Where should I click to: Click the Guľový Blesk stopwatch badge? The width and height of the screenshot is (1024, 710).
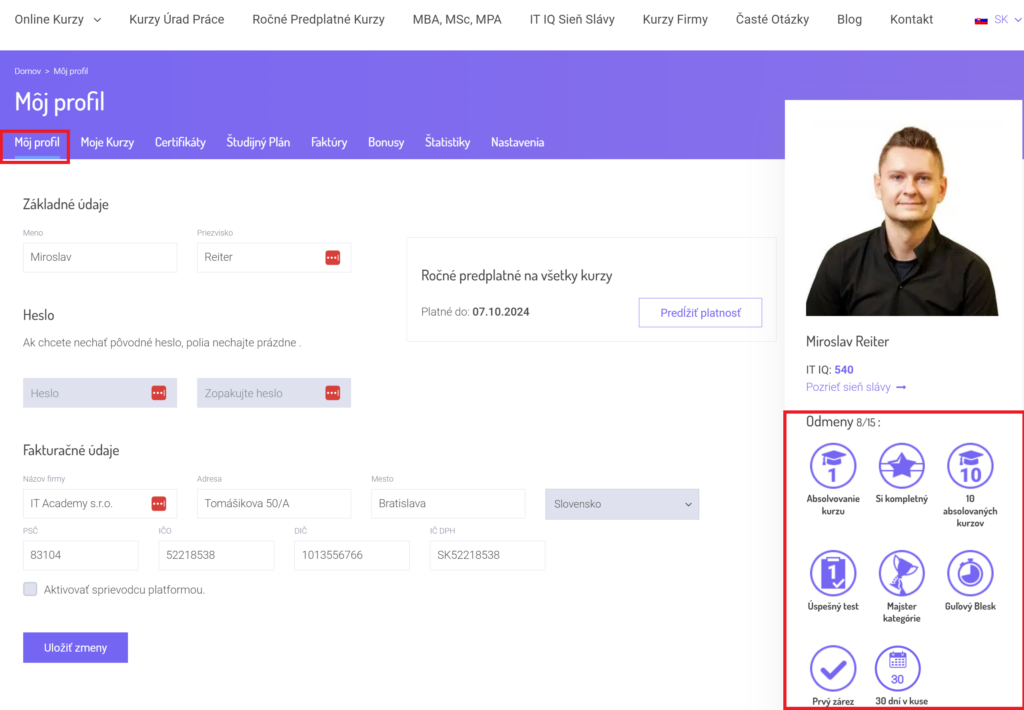[969, 573]
